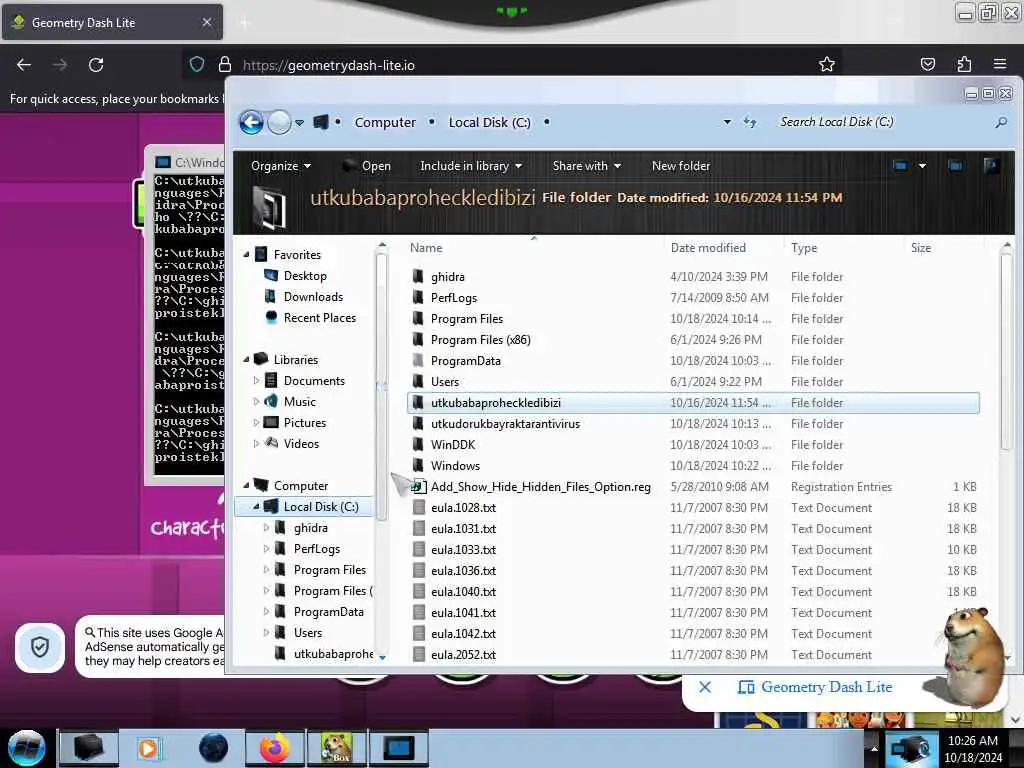
Task: Expand the Documents library
Action: pos(256,380)
